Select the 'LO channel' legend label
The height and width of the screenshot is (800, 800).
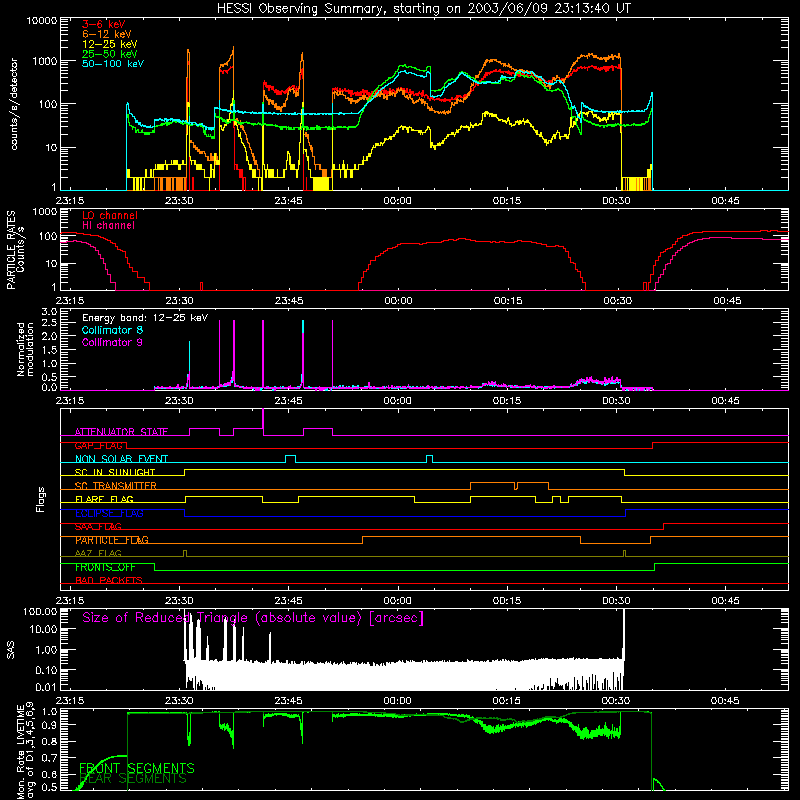[x=110, y=216]
